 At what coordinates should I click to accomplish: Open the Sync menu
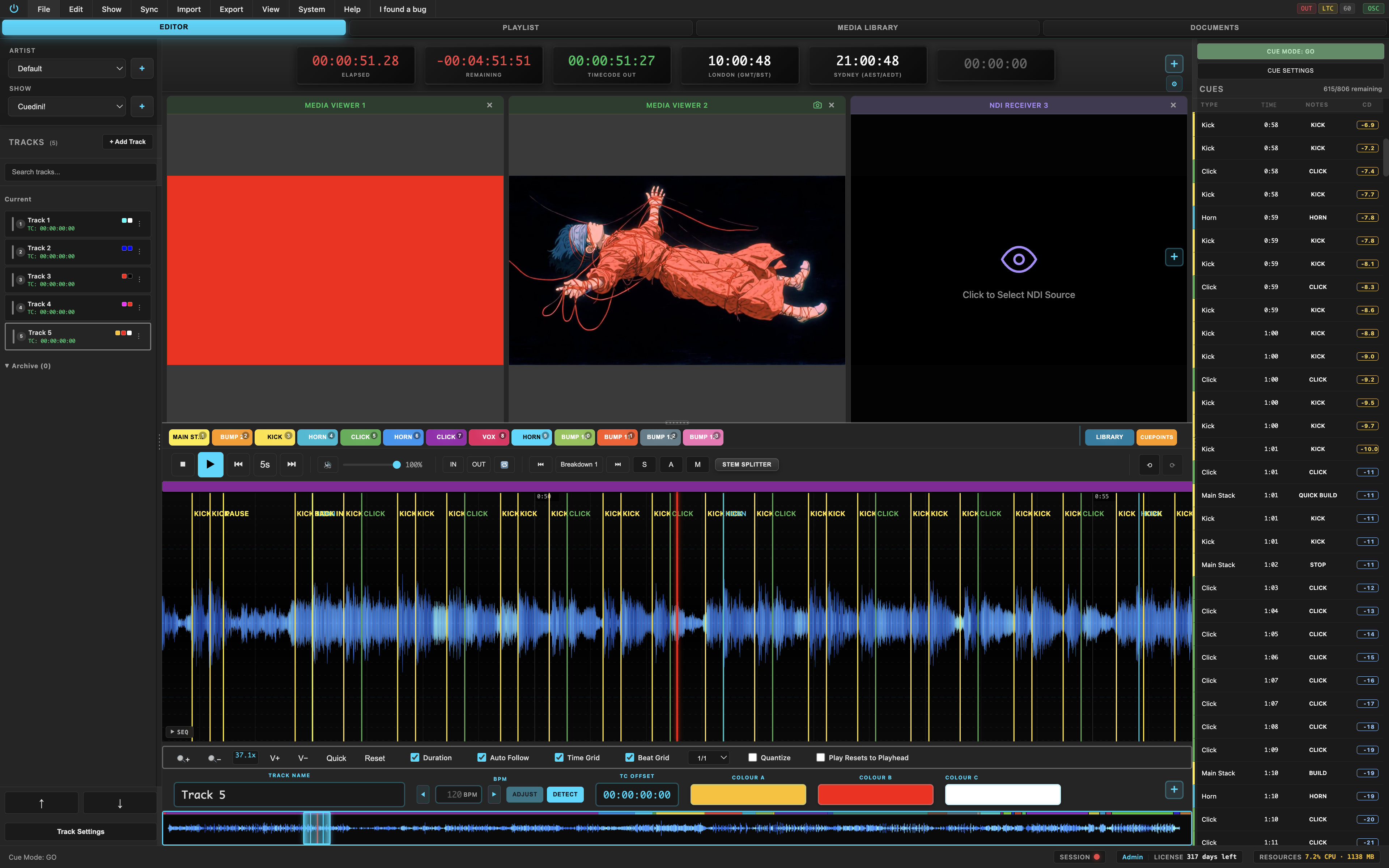pos(149,9)
